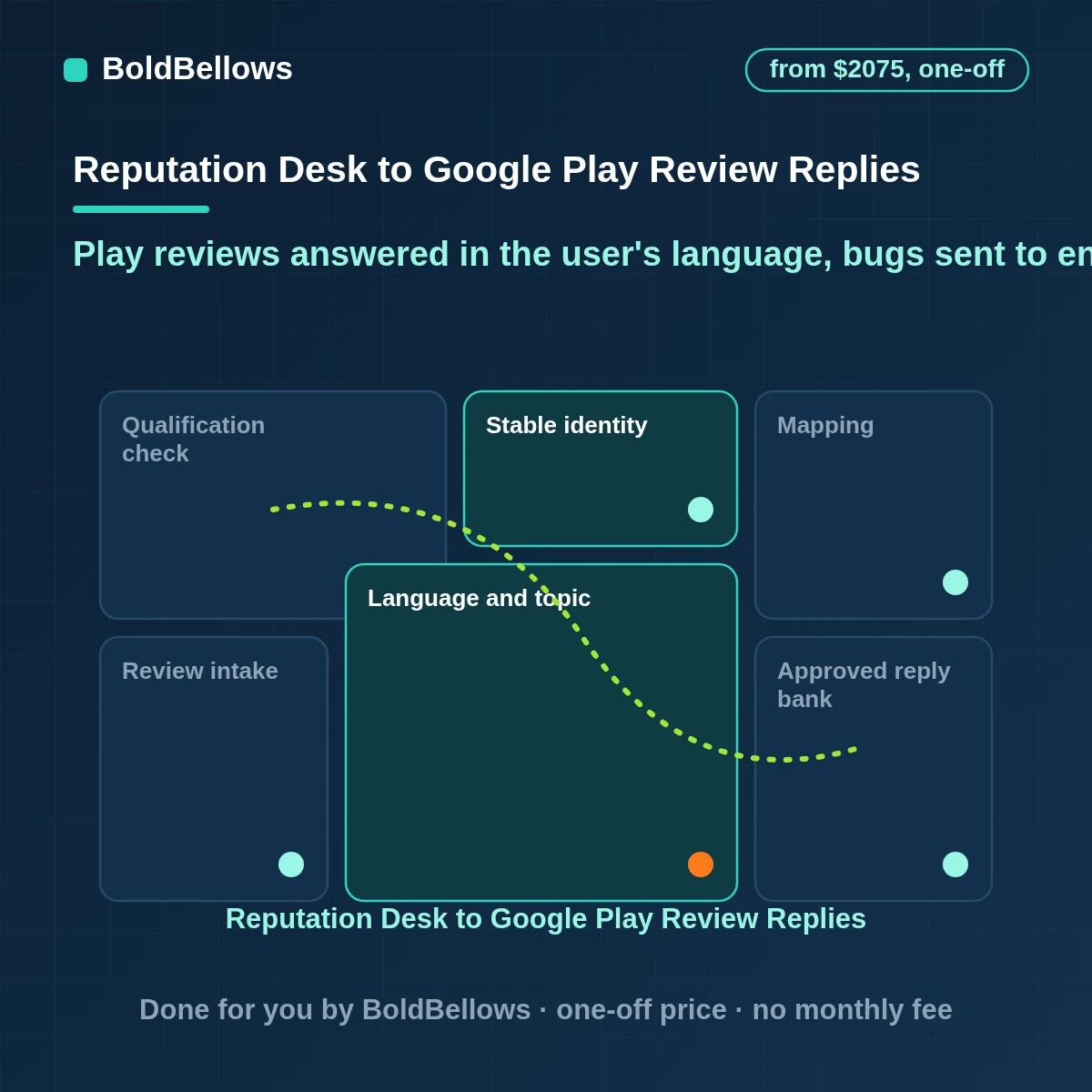Click the orange dot in Language and topic
The height and width of the screenshot is (1092, 1092).
click(x=701, y=864)
